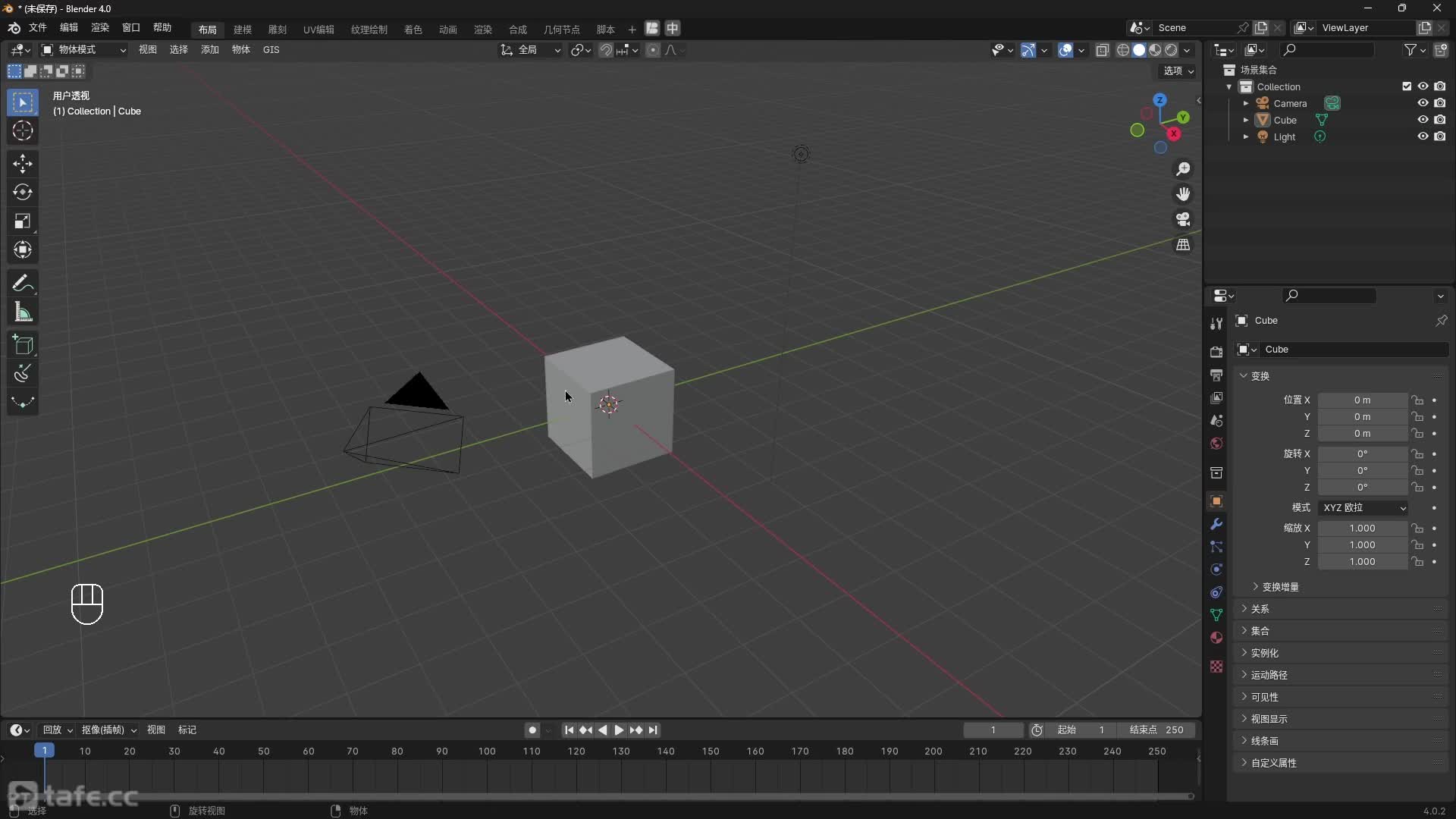Toggle proportional editing button
This screenshot has height=819, width=1456.
coord(653,50)
